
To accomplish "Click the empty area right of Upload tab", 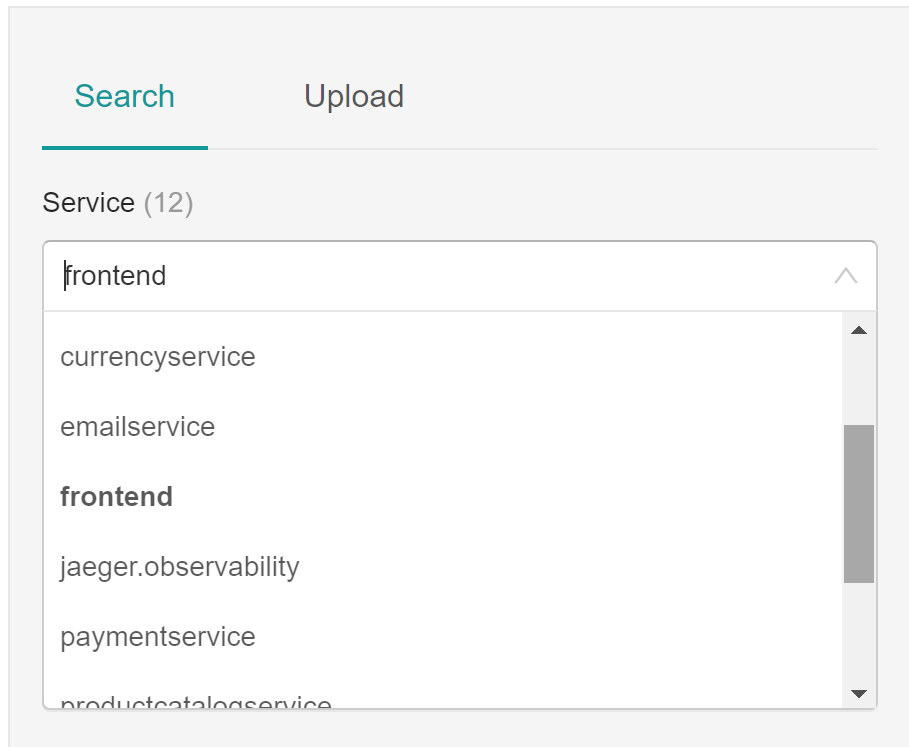I will point(640,97).
